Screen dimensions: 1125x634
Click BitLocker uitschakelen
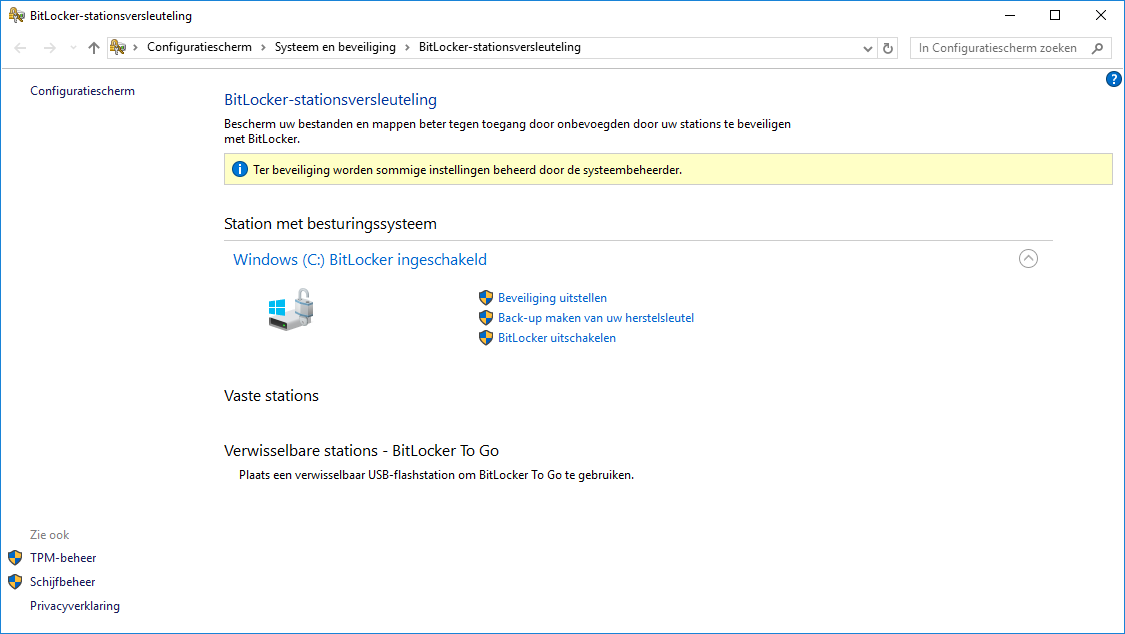pos(557,338)
